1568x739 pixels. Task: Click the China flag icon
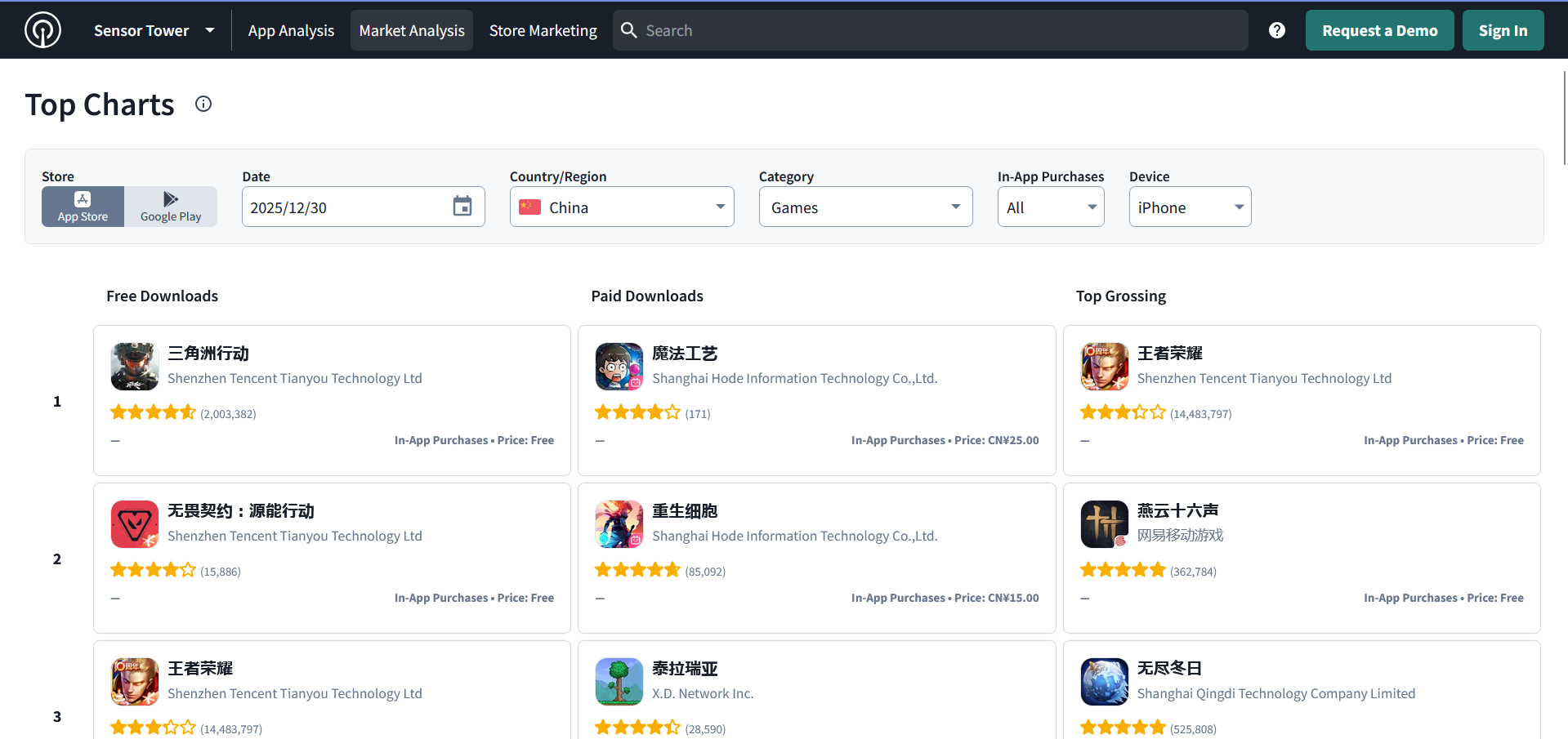click(529, 207)
